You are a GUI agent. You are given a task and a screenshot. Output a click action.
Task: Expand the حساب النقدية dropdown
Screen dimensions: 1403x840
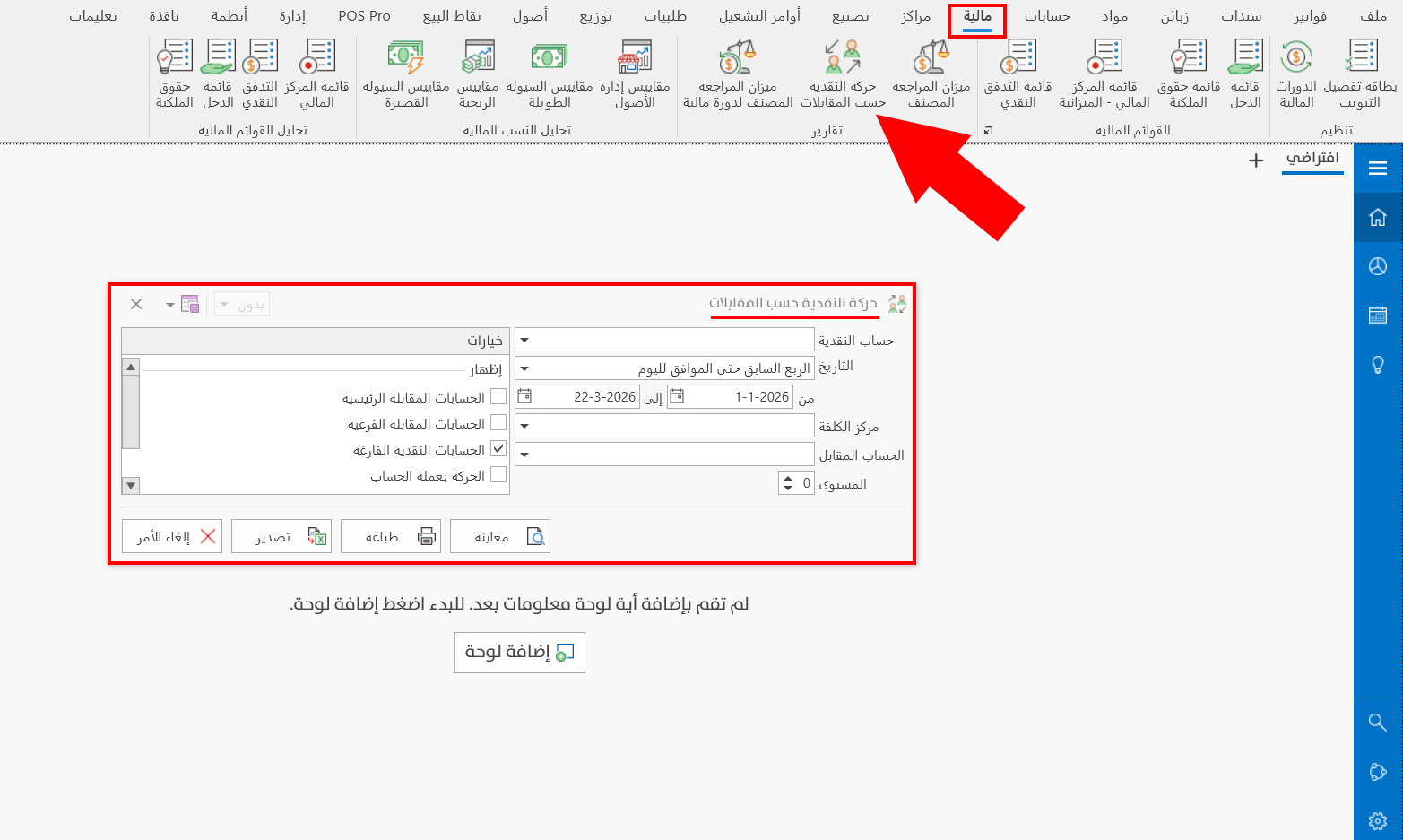click(525, 341)
